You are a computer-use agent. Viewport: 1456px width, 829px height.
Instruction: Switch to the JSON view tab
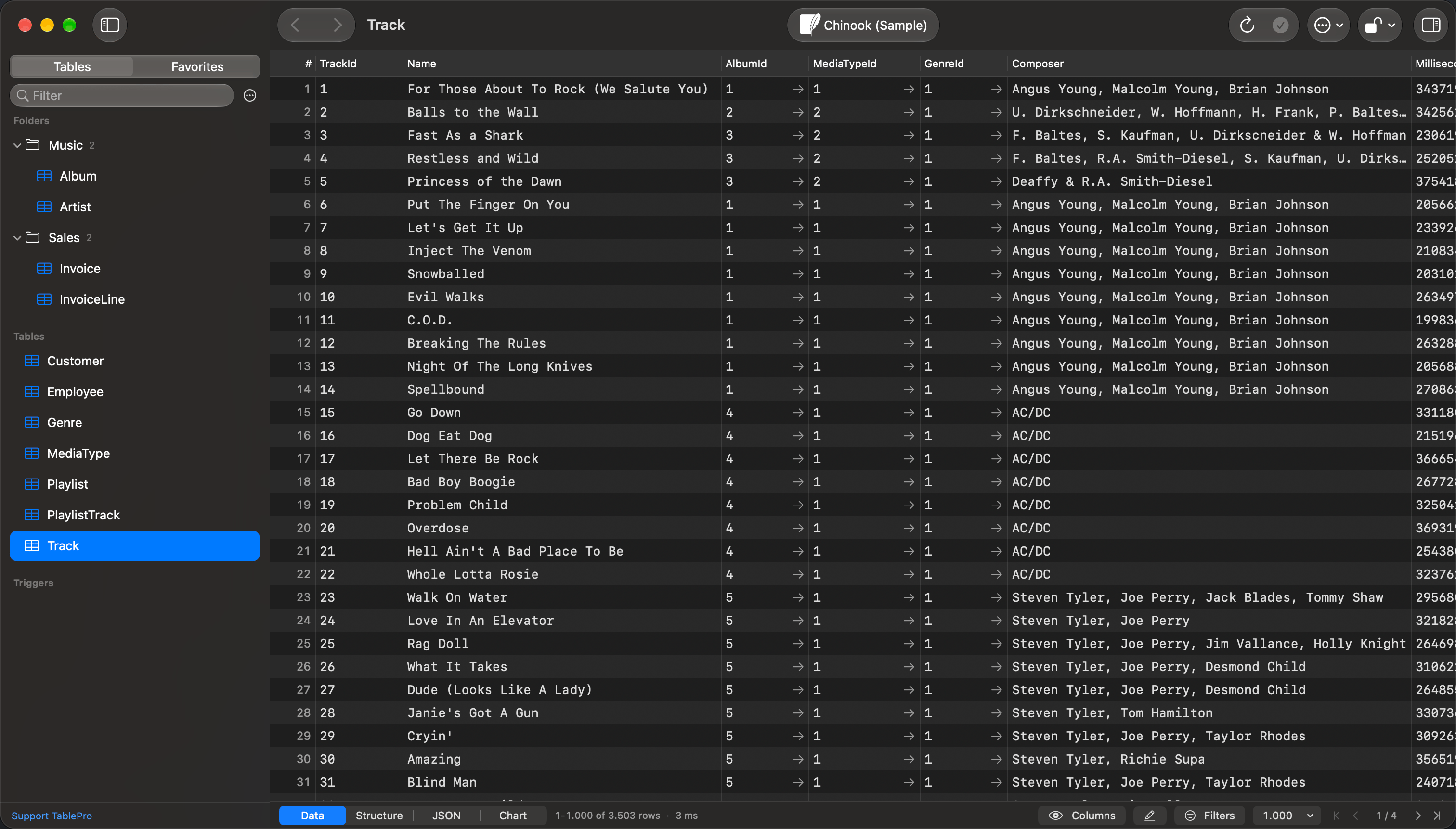pos(446,816)
